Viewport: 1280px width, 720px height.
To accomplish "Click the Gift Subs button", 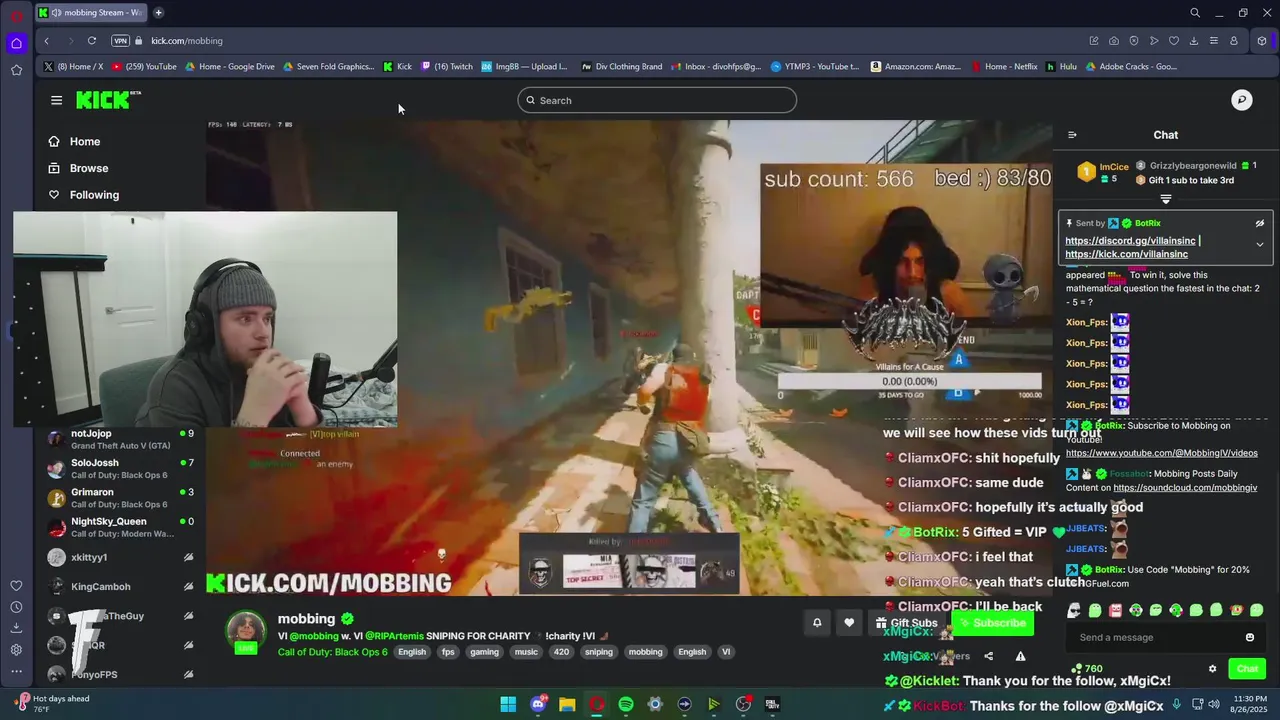I will click(906, 623).
